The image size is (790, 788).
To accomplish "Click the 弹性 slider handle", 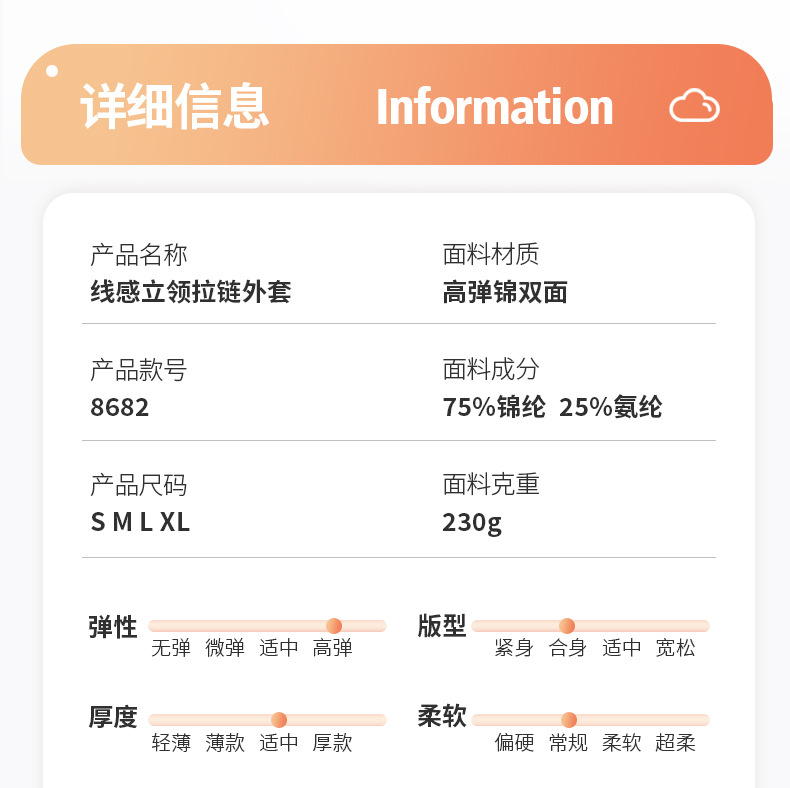I will 334,626.
